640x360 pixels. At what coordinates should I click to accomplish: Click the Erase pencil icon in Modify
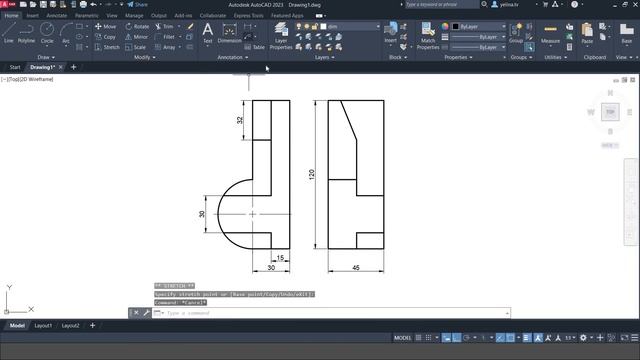[190, 27]
